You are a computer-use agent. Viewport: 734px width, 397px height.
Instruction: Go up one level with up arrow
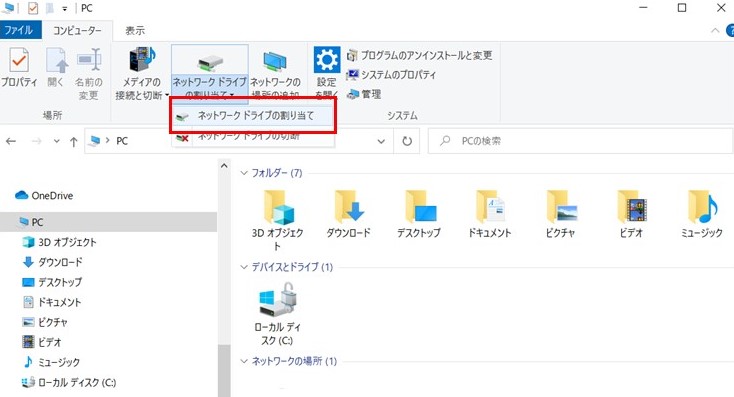(x=73, y=141)
